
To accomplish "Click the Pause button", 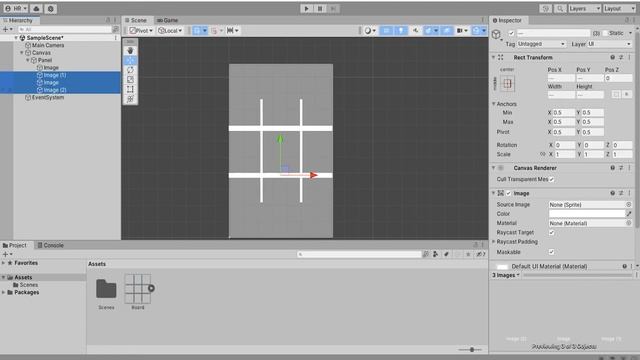I will [x=320, y=9].
